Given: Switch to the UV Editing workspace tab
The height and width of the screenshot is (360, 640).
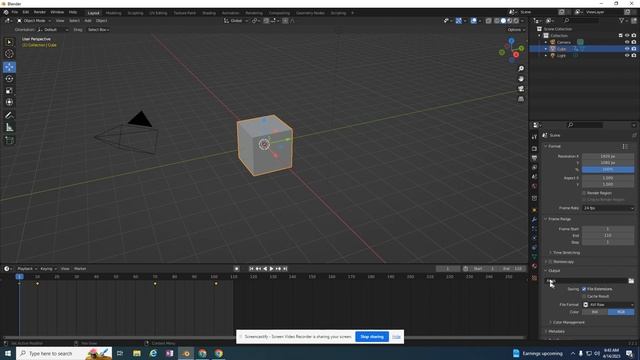Looking at the screenshot, I should (x=158, y=13).
